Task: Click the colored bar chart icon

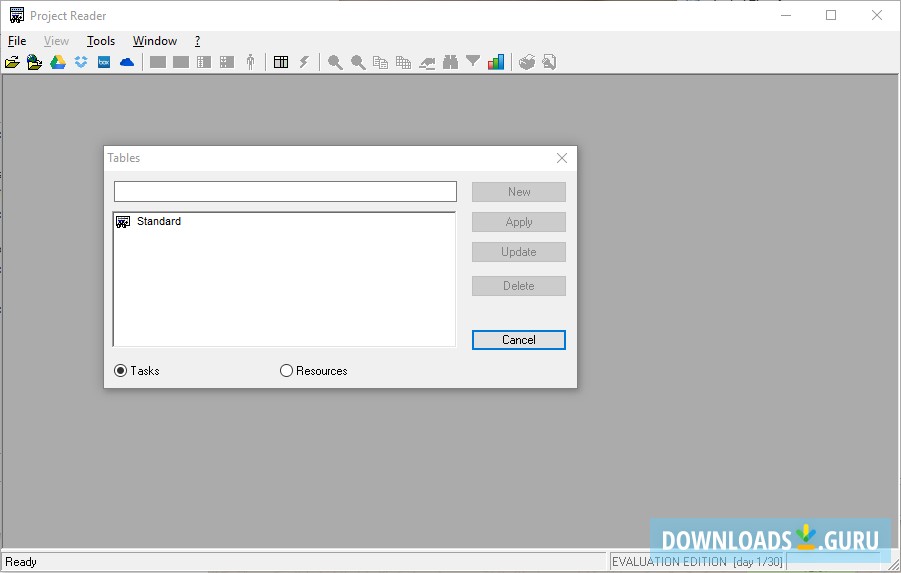Action: tap(496, 62)
